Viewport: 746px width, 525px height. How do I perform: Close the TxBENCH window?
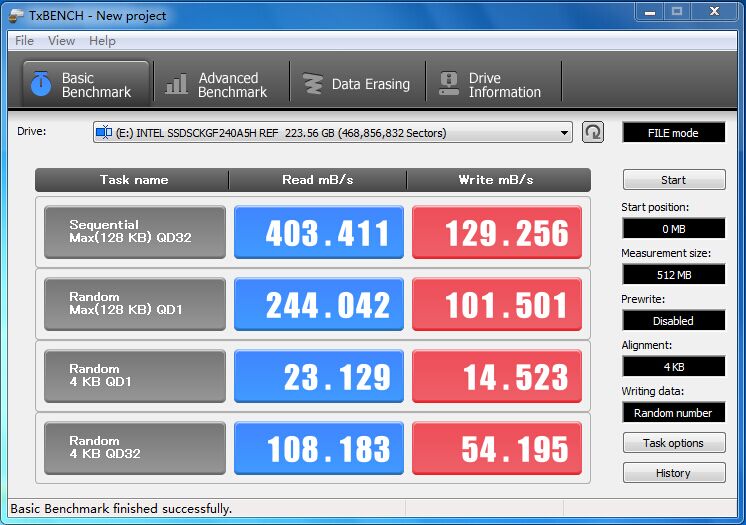(715, 11)
